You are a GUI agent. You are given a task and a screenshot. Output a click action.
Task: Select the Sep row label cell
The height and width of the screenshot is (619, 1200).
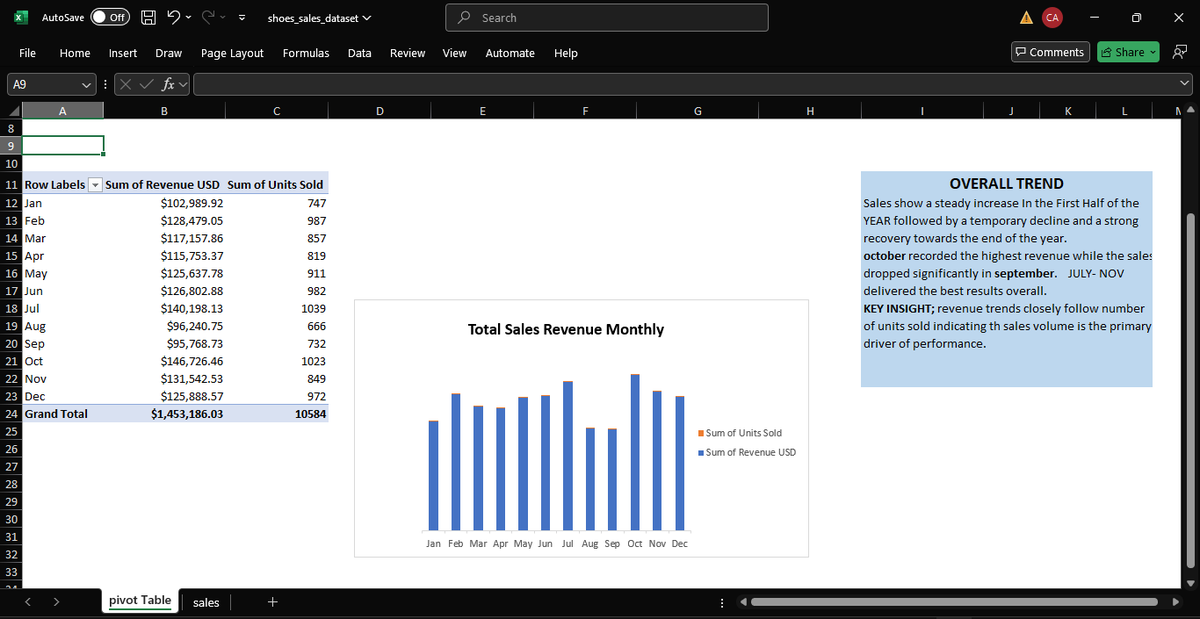62,344
